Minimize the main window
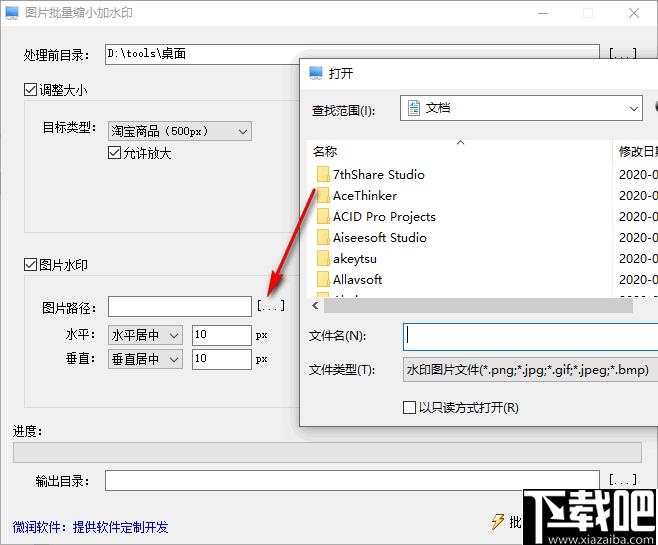 (543, 13)
